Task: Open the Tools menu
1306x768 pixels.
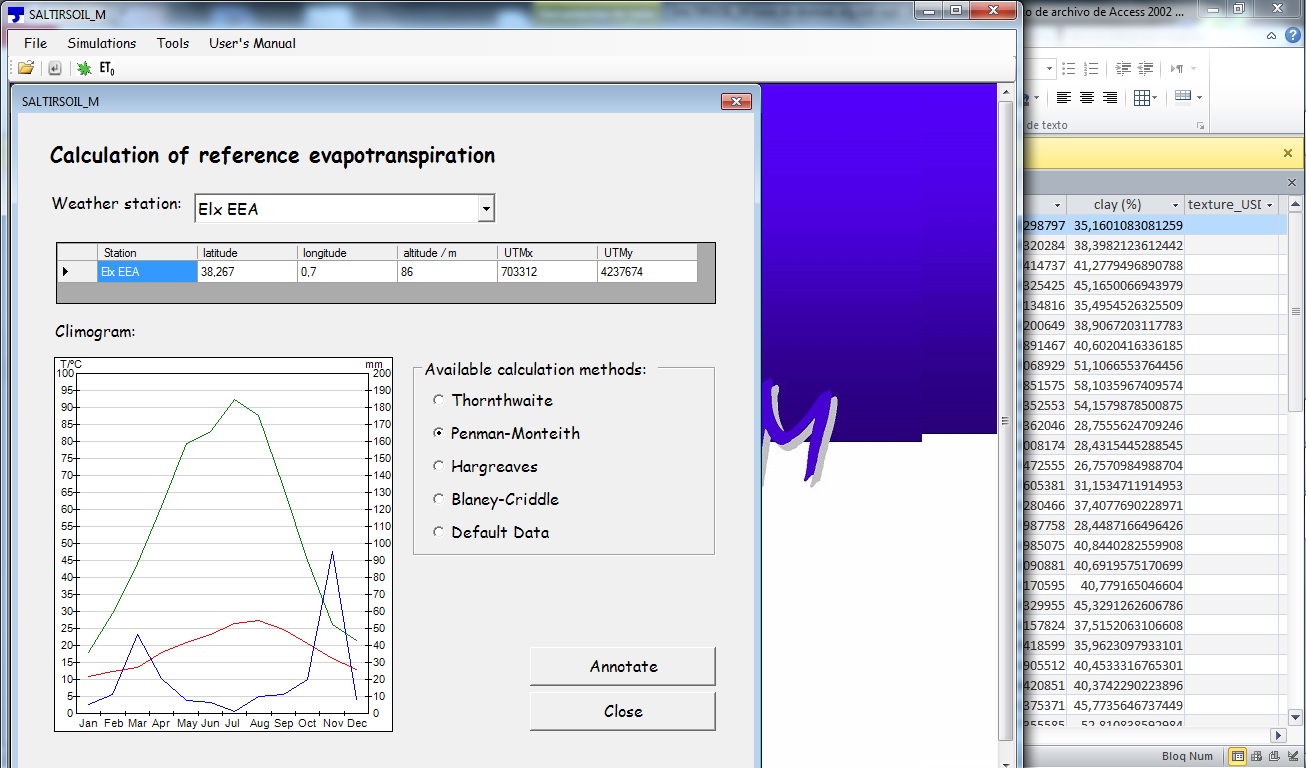Action: pyautogui.click(x=173, y=43)
